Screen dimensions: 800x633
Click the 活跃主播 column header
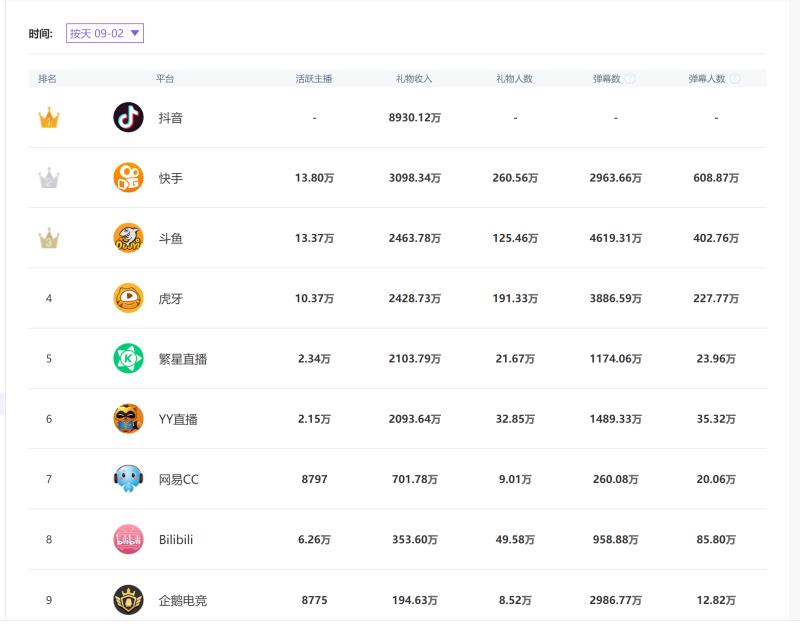(x=314, y=78)
